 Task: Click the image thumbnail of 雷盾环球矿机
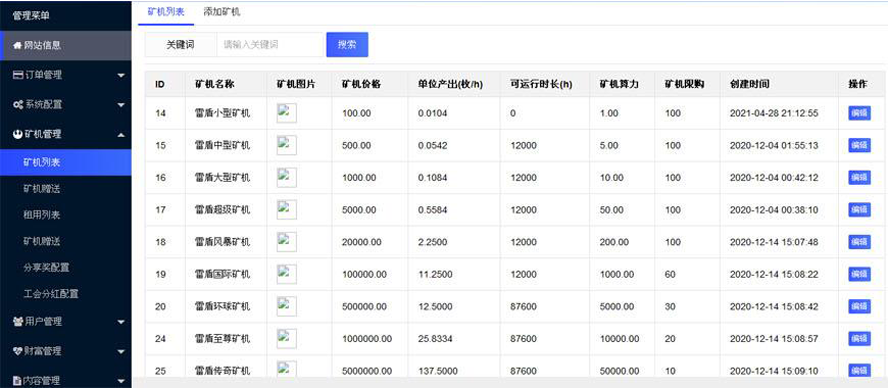pos(287,306)
